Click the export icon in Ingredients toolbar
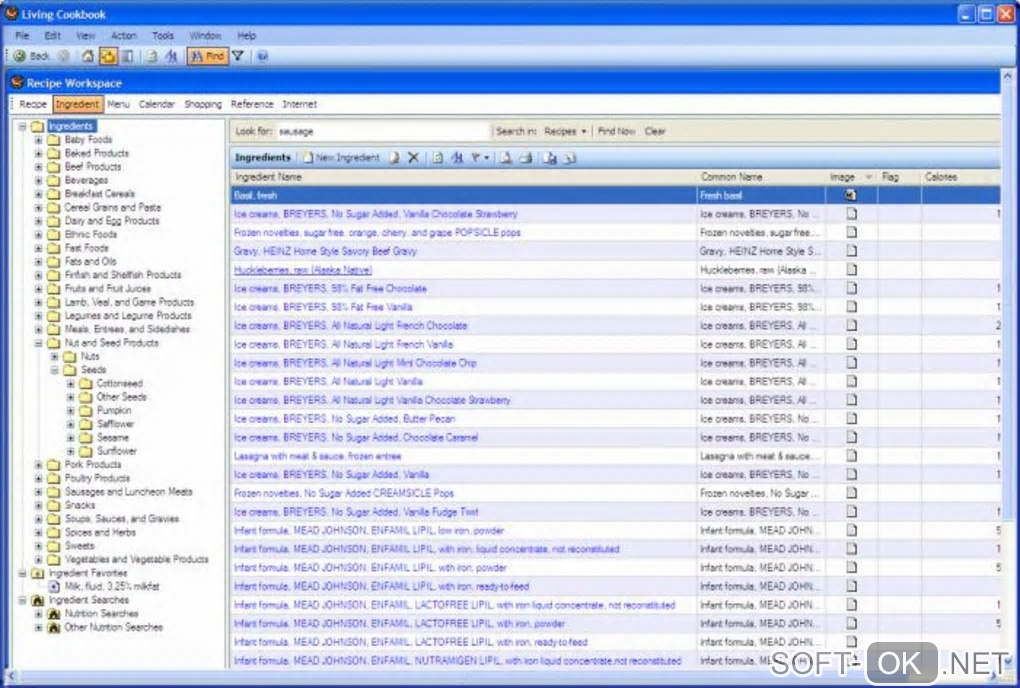Viewport: 1020px width, 688px height. click(x=550, y=157)
